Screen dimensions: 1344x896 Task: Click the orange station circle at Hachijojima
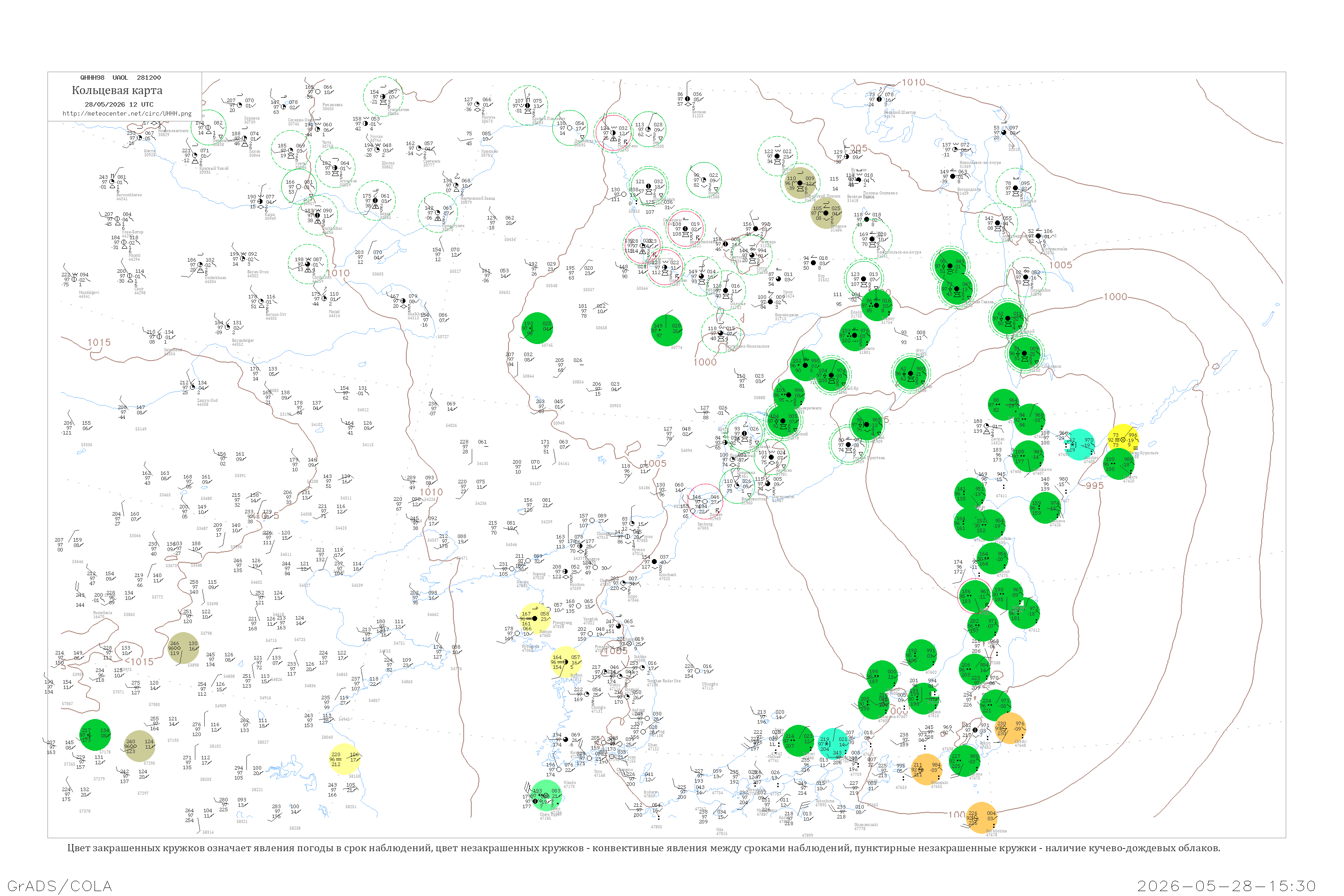point(981,818)
